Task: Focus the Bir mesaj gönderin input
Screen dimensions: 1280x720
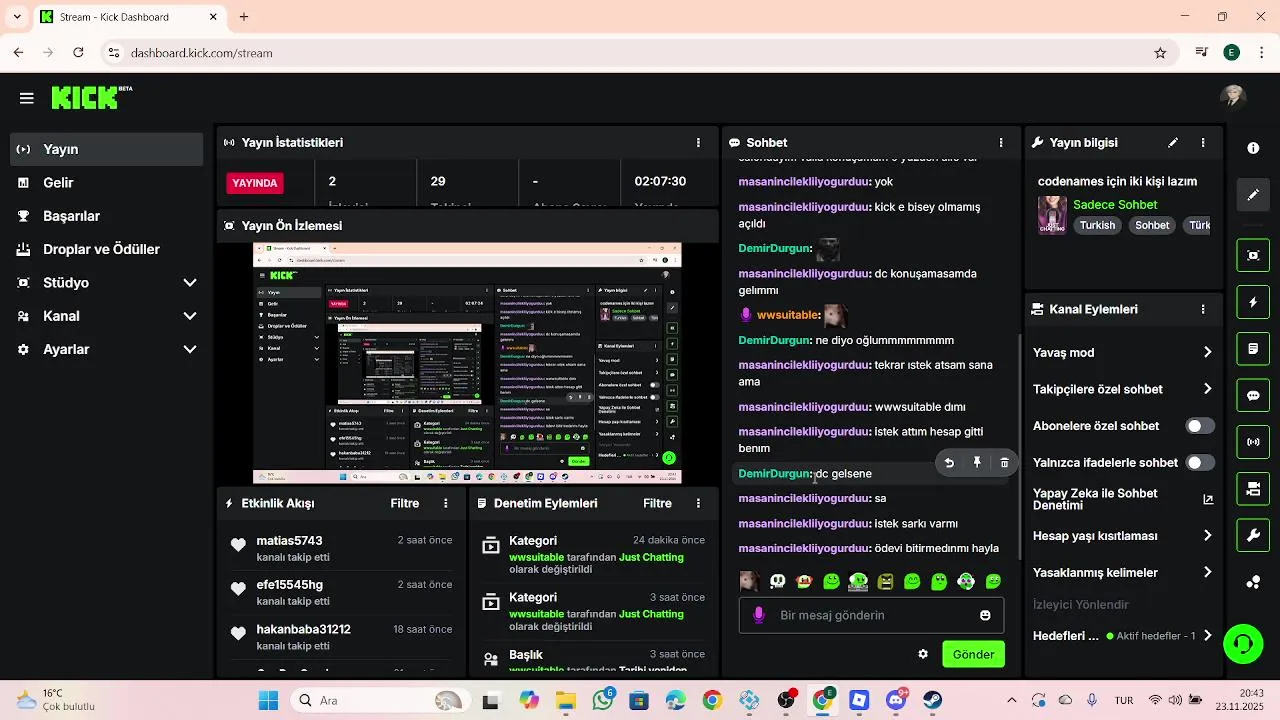Action: tap(871, 615)
